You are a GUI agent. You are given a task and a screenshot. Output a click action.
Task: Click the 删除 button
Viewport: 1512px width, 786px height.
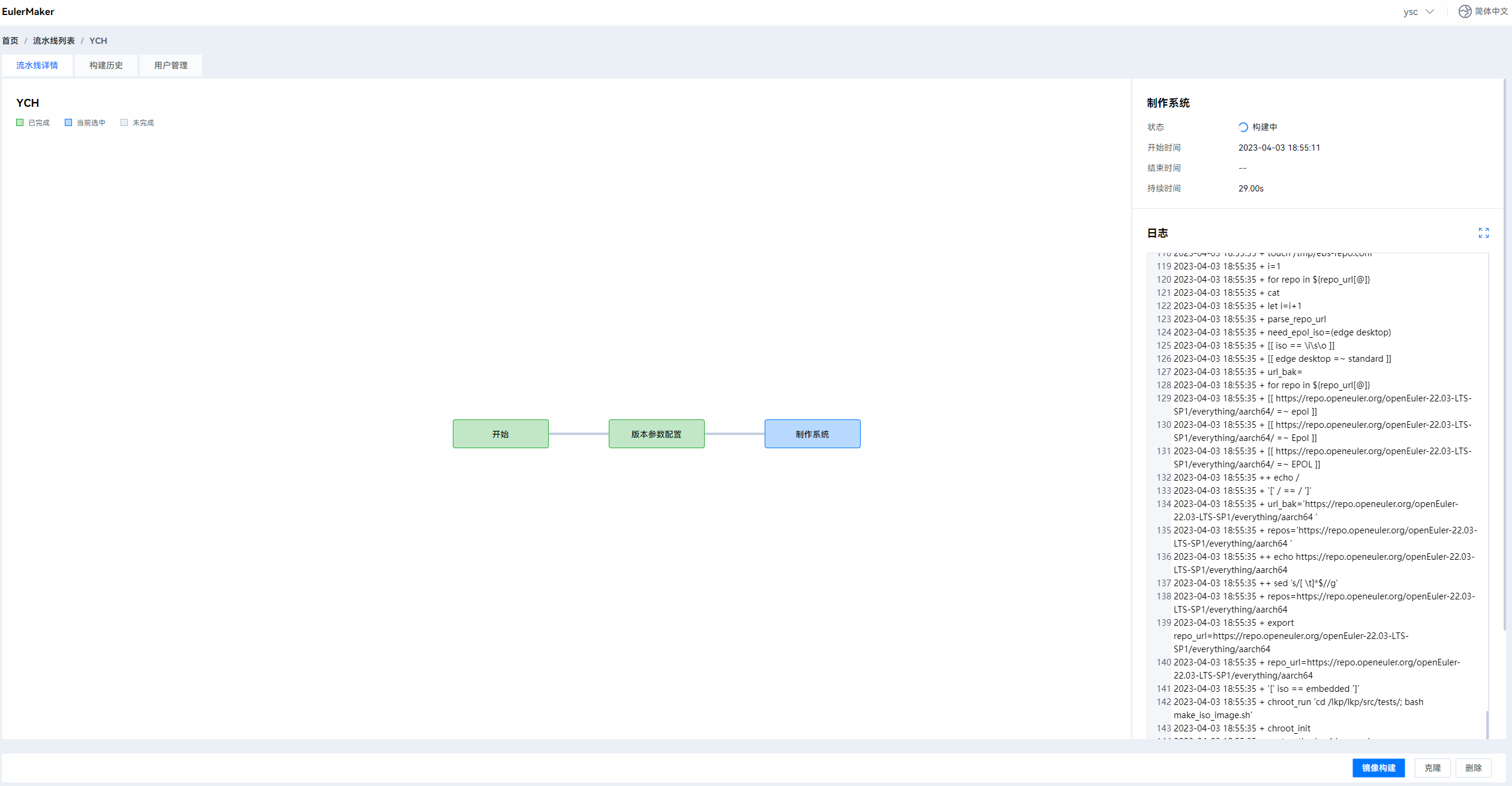click(1473, 768)
